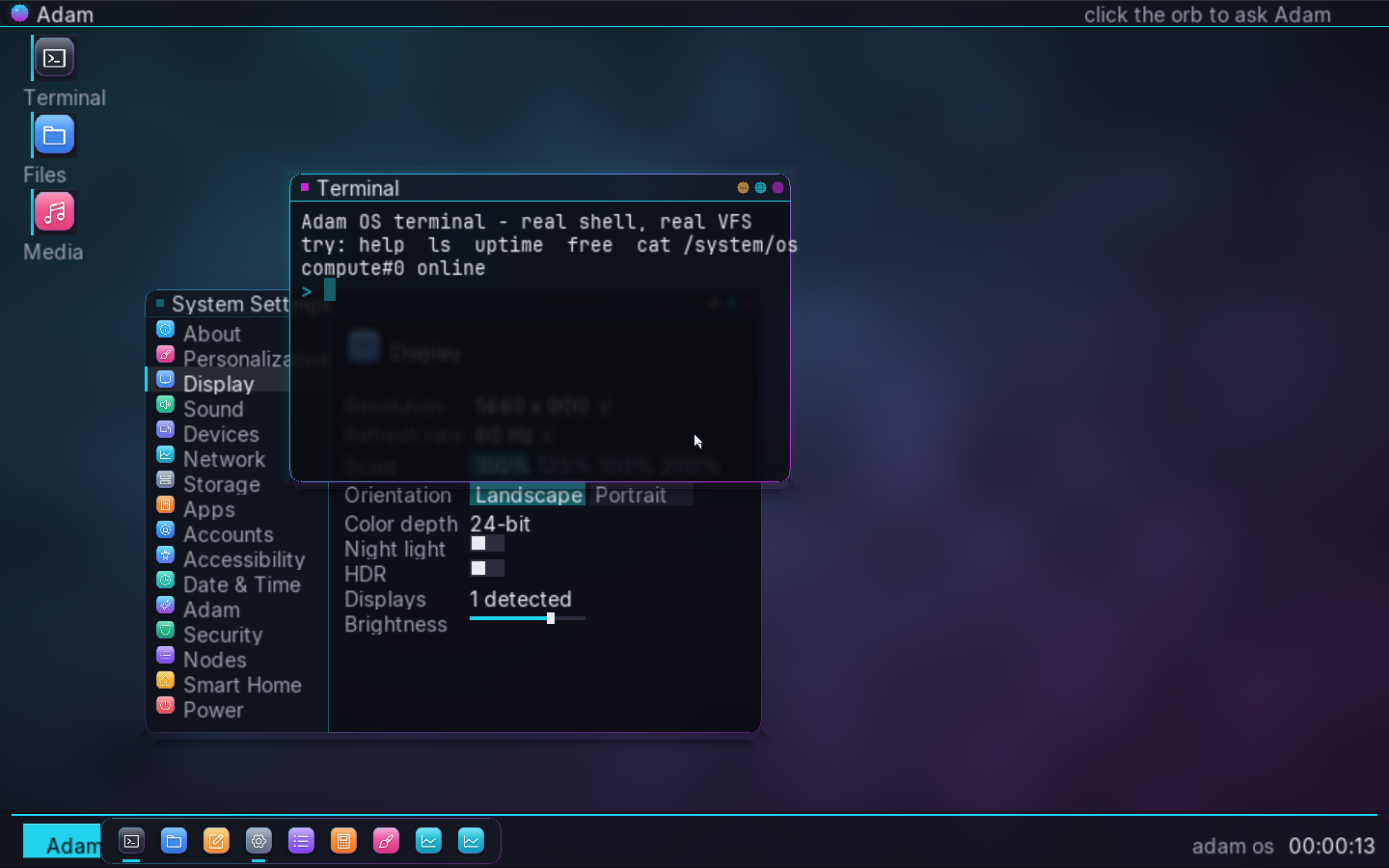Open Smart Home settings in sidebar
Screen dimensions: 1389x868
[x=236, y=685]
